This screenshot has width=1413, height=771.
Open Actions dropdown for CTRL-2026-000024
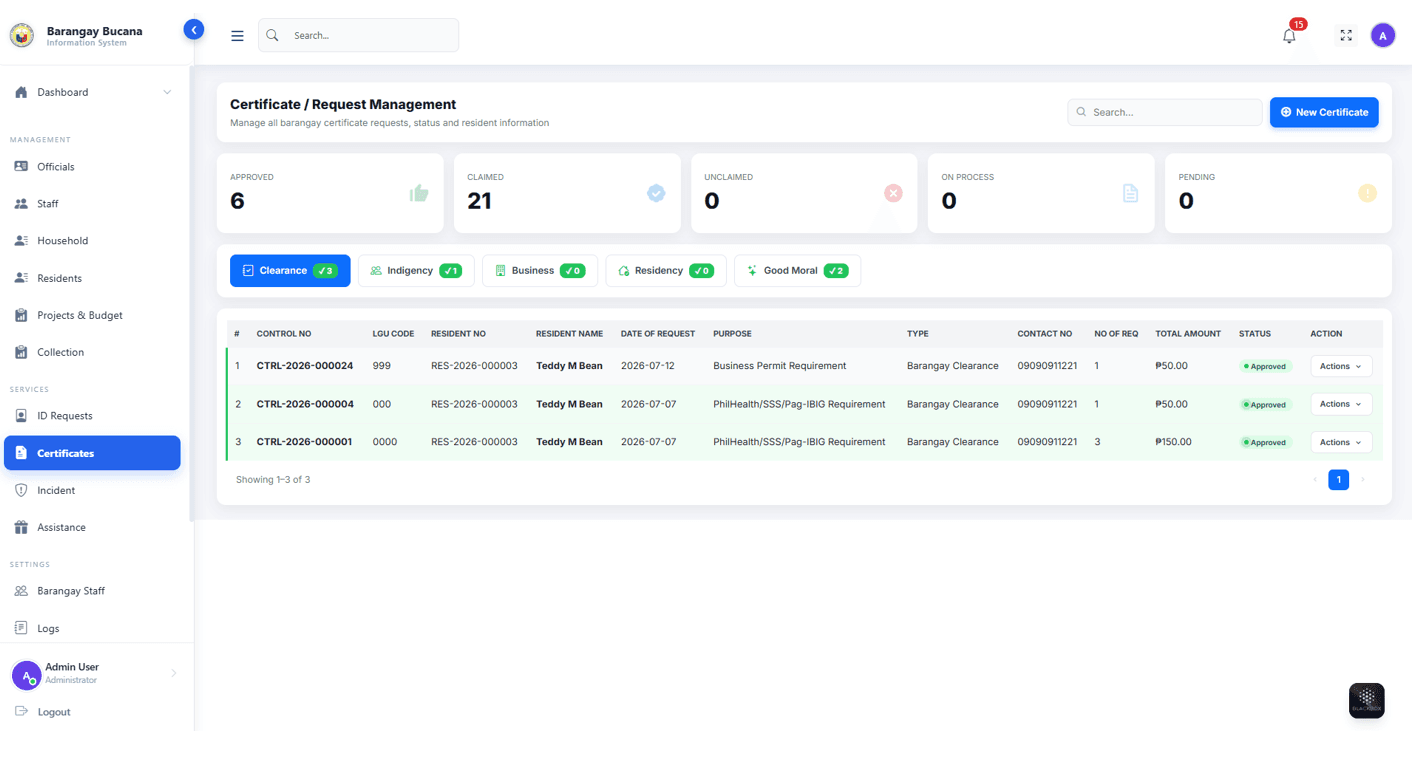(1341, 366)
